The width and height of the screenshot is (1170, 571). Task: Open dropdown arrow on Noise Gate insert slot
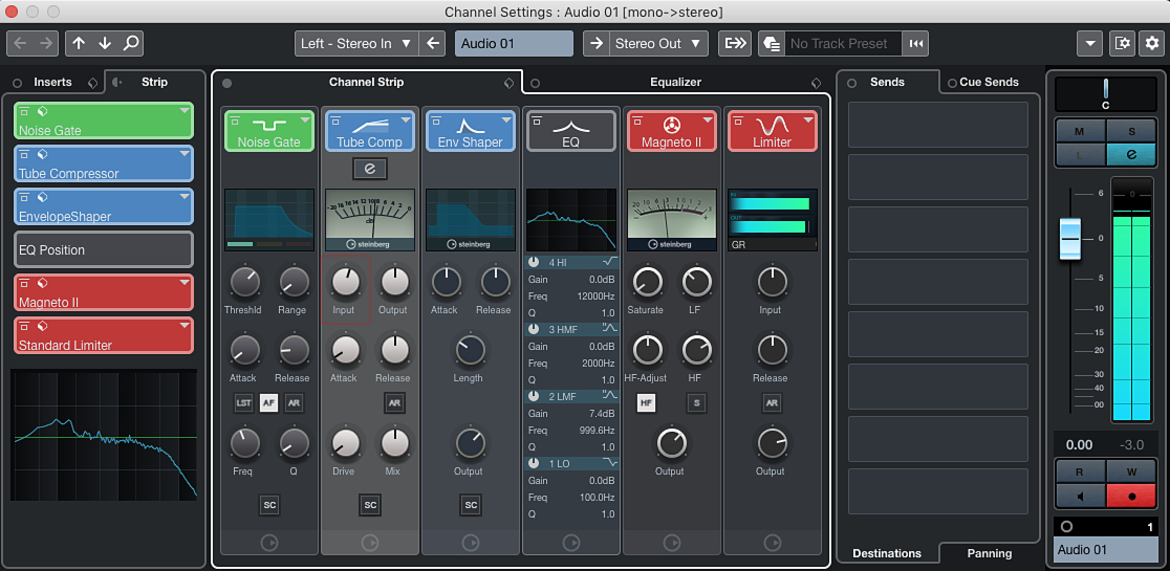pyautogui.click(x=184, y=111)
